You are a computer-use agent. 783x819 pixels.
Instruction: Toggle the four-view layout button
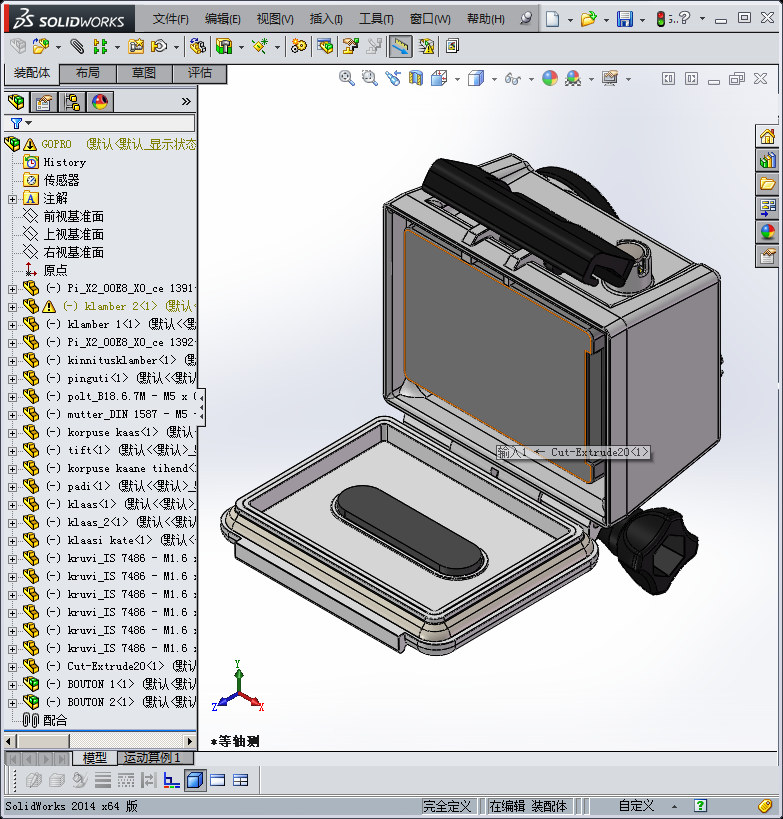240,780
